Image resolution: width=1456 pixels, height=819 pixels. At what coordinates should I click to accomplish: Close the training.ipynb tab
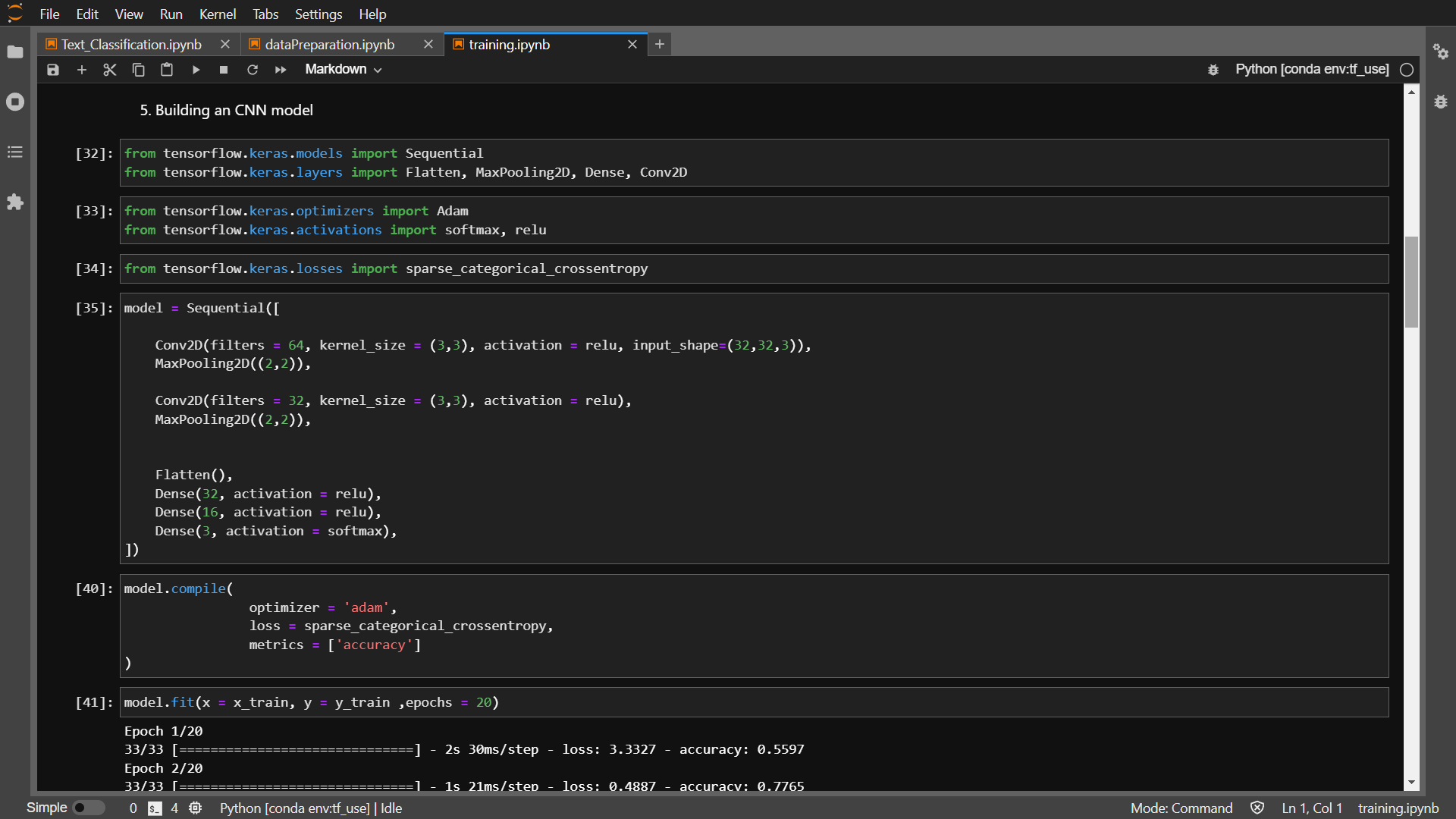click(x=632, y=45)
